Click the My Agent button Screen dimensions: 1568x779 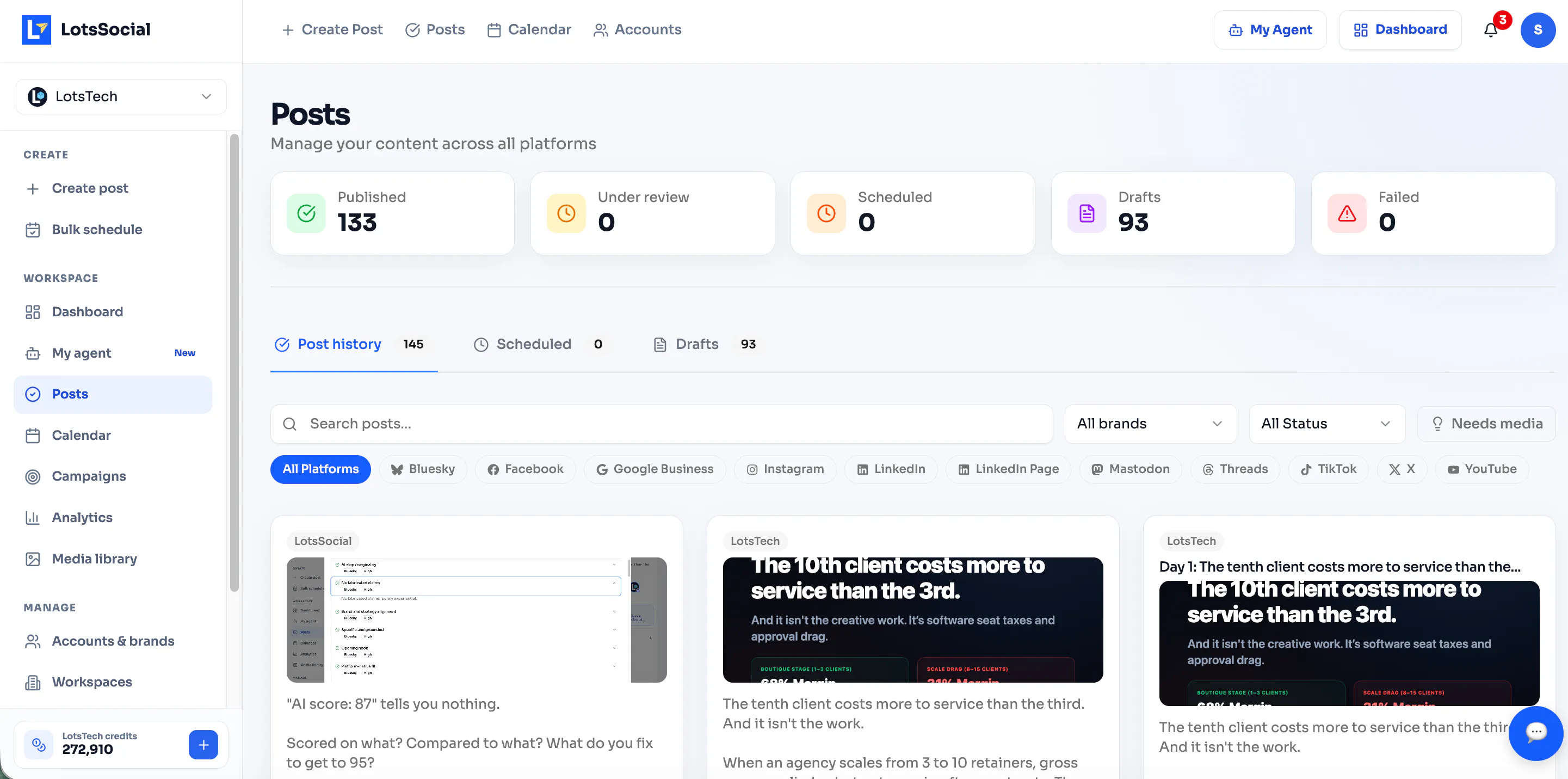point(1270,30)
